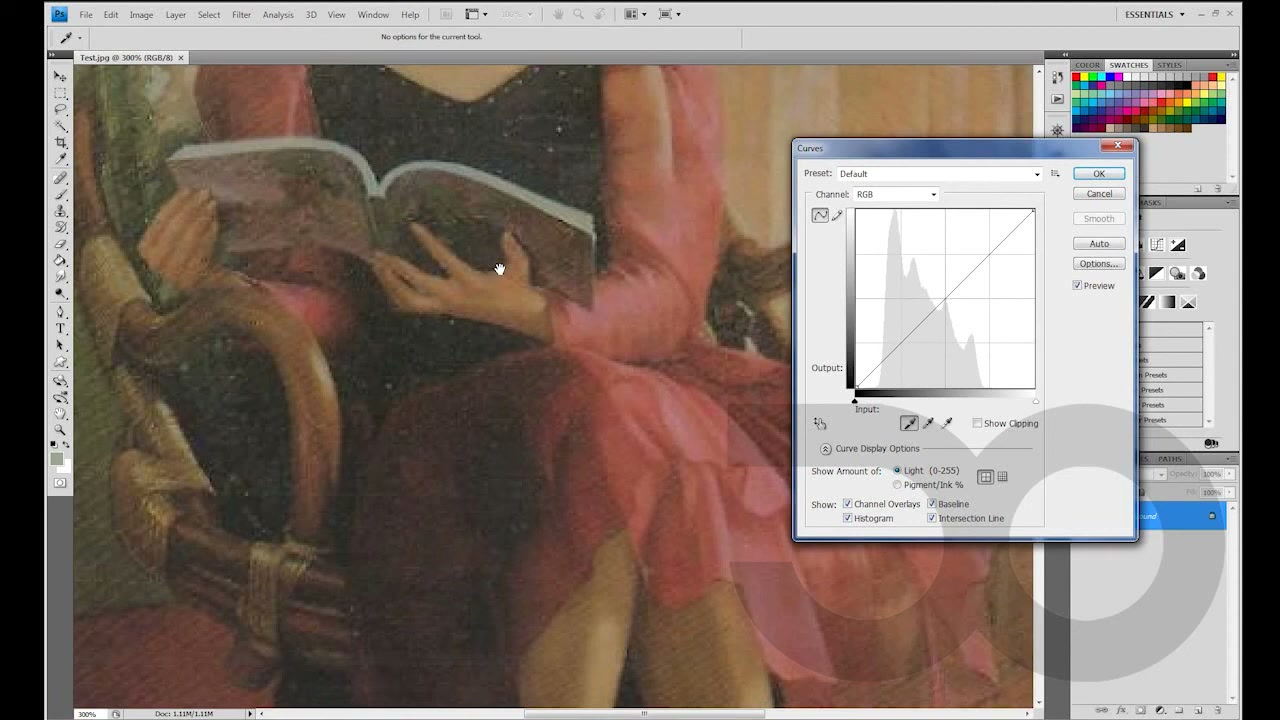Select the detailed grid display icon

coord(1003,477)
